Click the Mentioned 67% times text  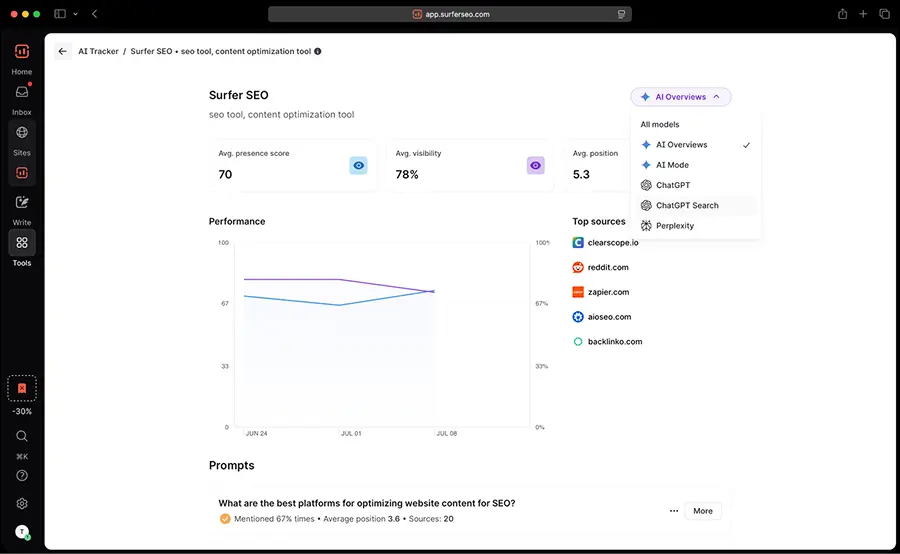coord(274,519)
